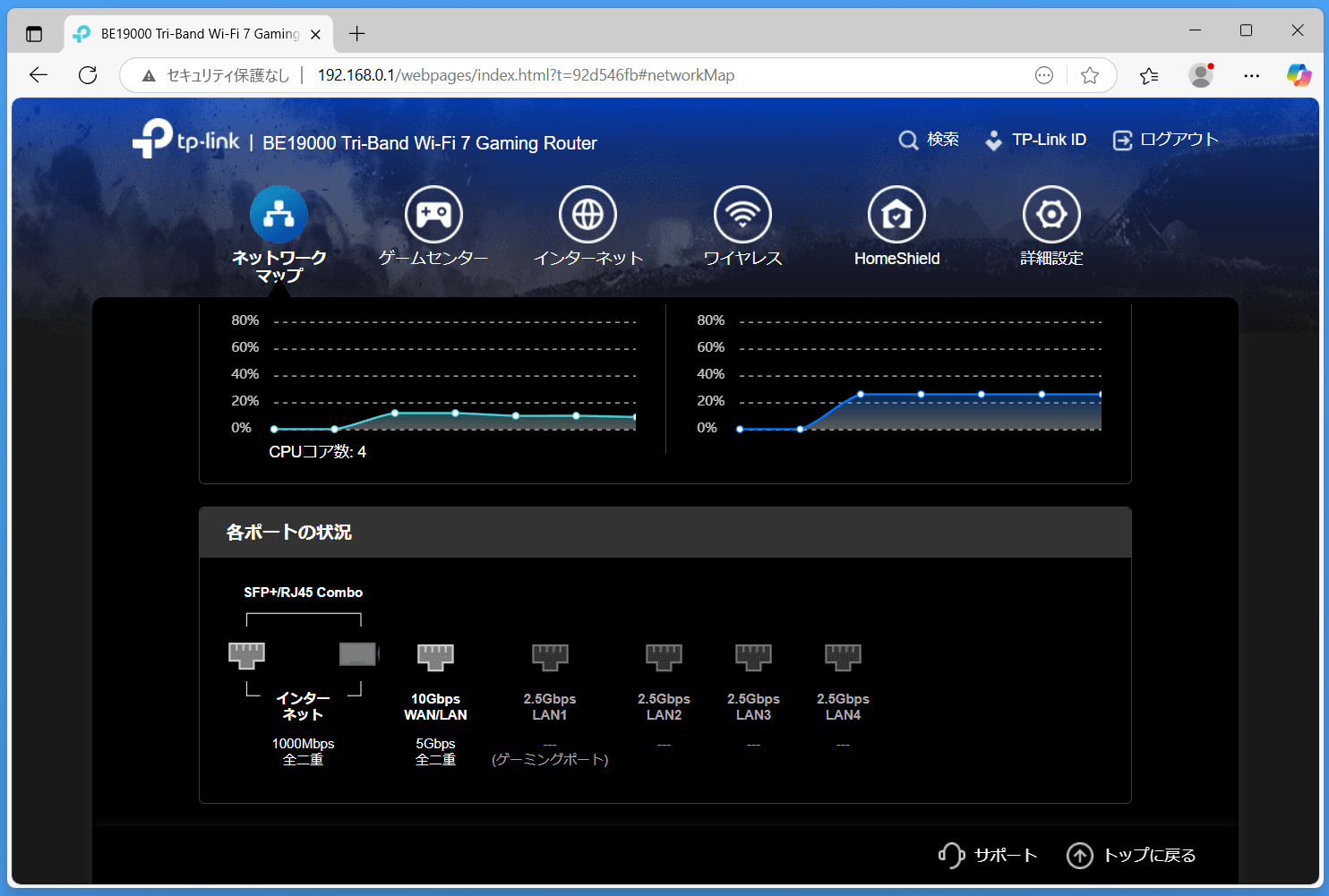Open the Game Center (ゲームセンター) icon
The image size is (1329, 896).
point(433,215)
